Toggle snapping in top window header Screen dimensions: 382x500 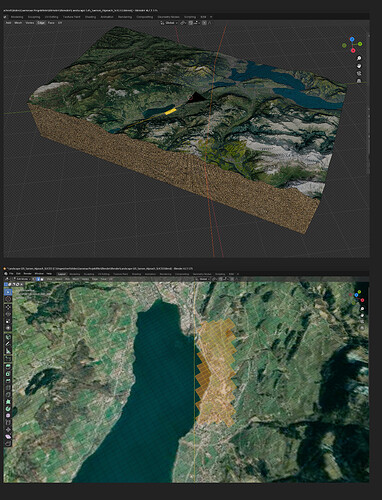[190, 23]
